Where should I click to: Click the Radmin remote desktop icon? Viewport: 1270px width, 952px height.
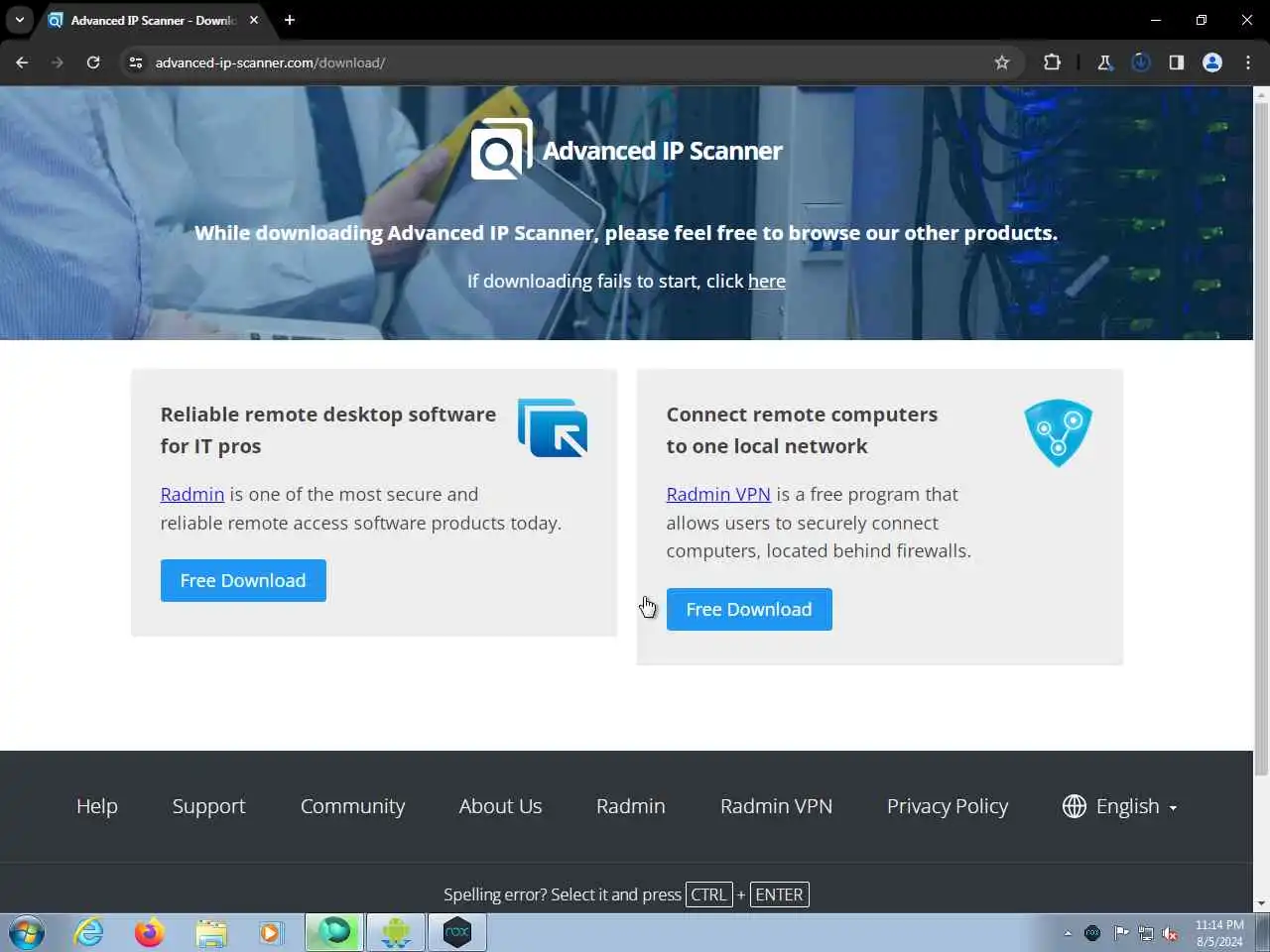(553, 428)
